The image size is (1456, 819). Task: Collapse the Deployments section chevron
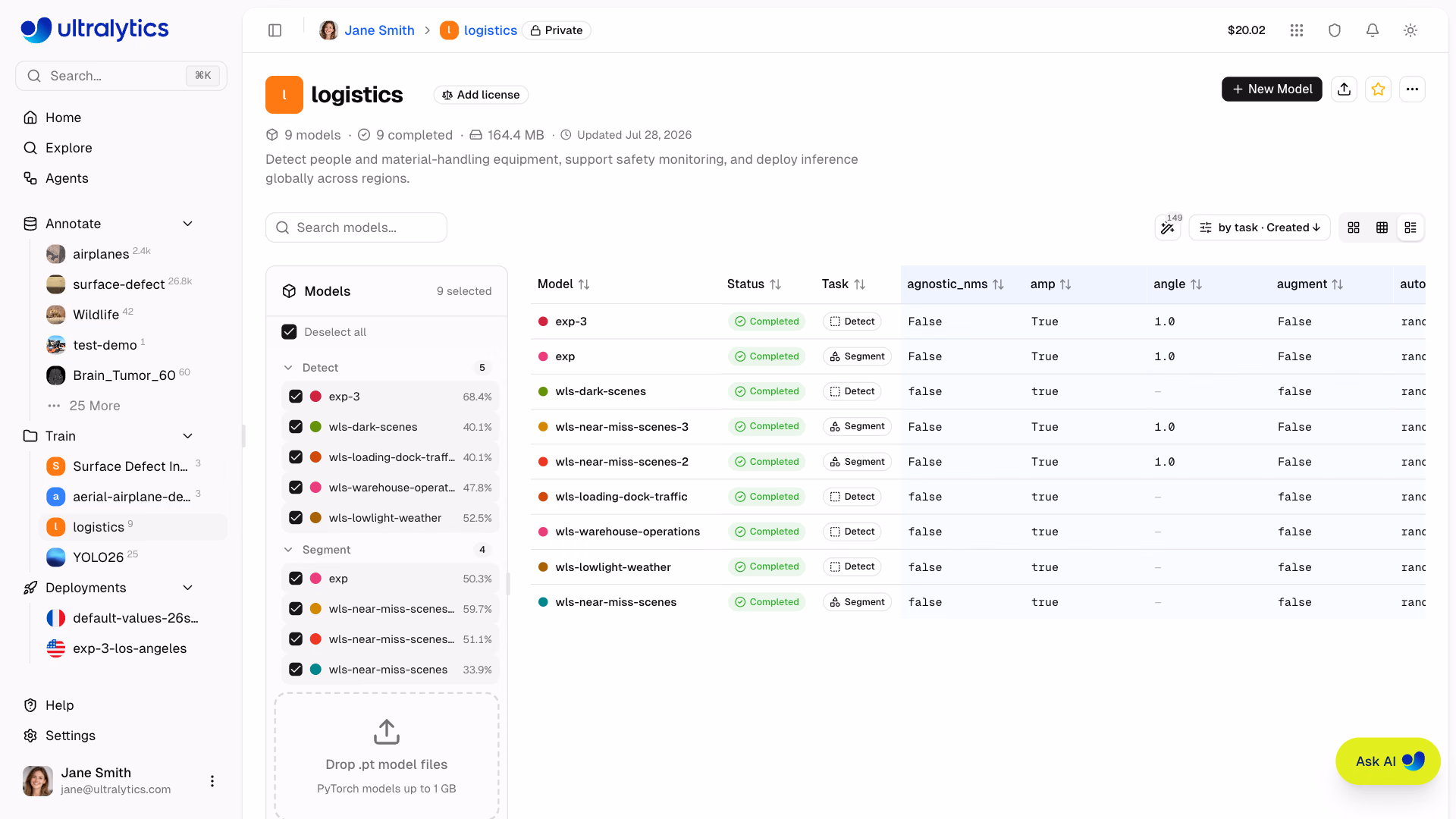click(188, 588)
